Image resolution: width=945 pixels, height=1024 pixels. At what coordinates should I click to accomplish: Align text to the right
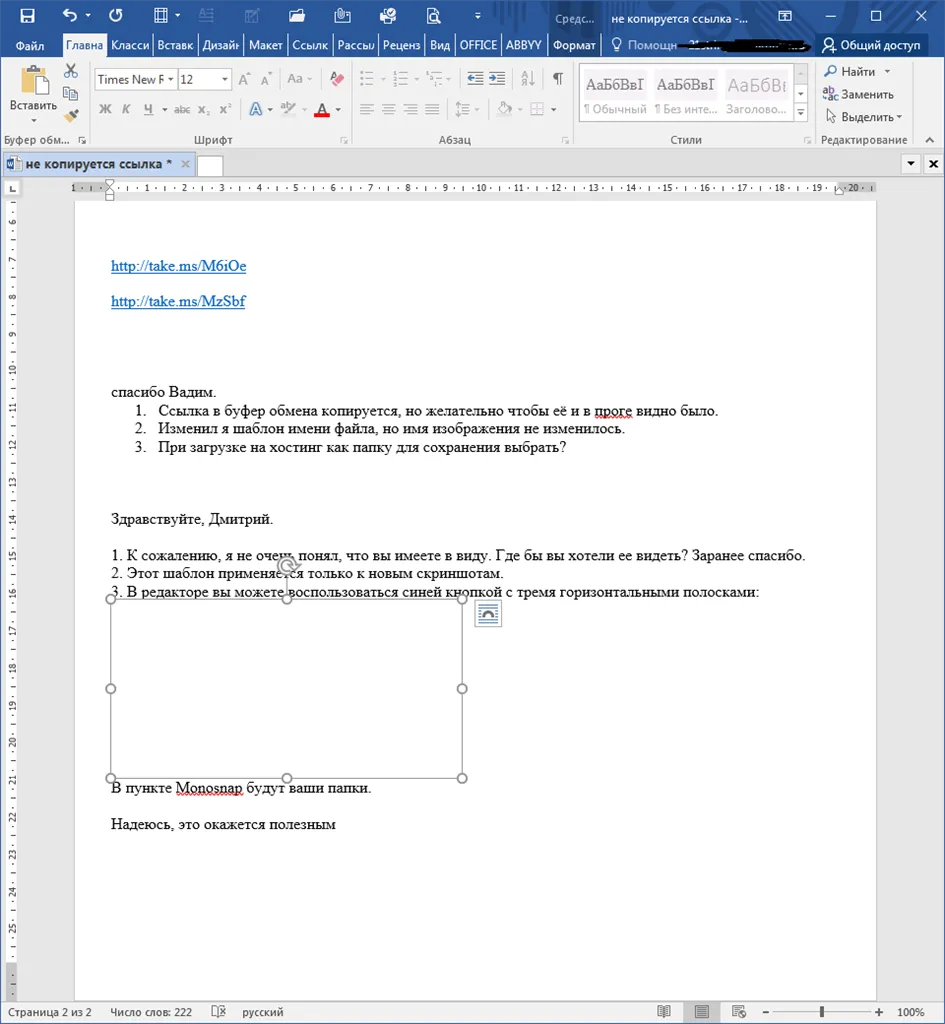click(410, 109)
